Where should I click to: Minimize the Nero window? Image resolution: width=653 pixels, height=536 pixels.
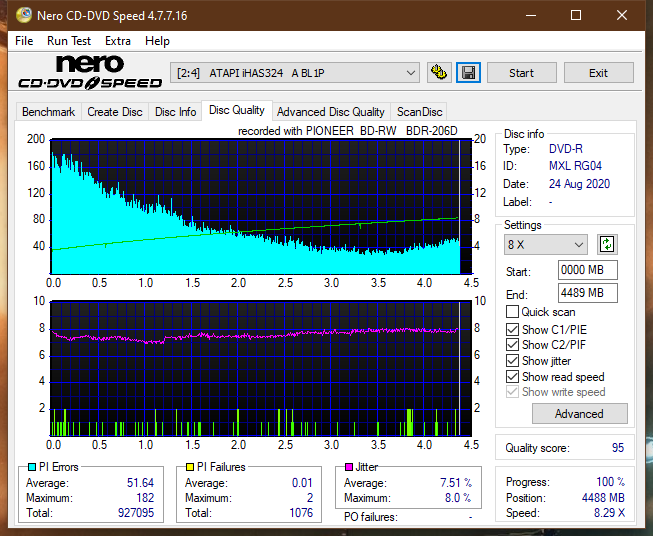[531, 15]
